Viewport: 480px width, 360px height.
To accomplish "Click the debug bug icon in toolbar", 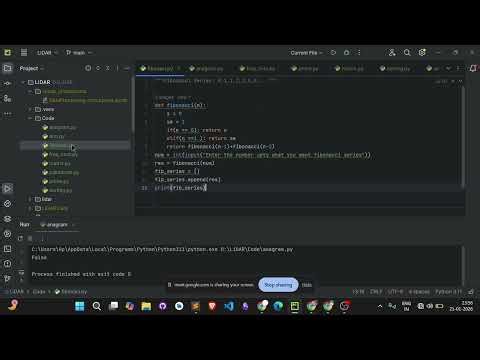I will (347, 53).
